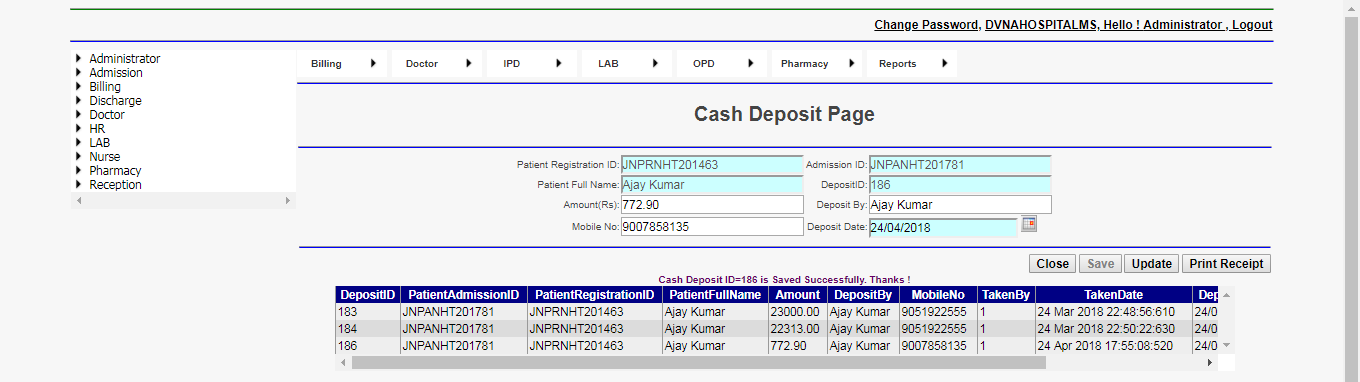Open the Reports top menu
Screen dimensions: 1360x382
[x=912, y=64]
